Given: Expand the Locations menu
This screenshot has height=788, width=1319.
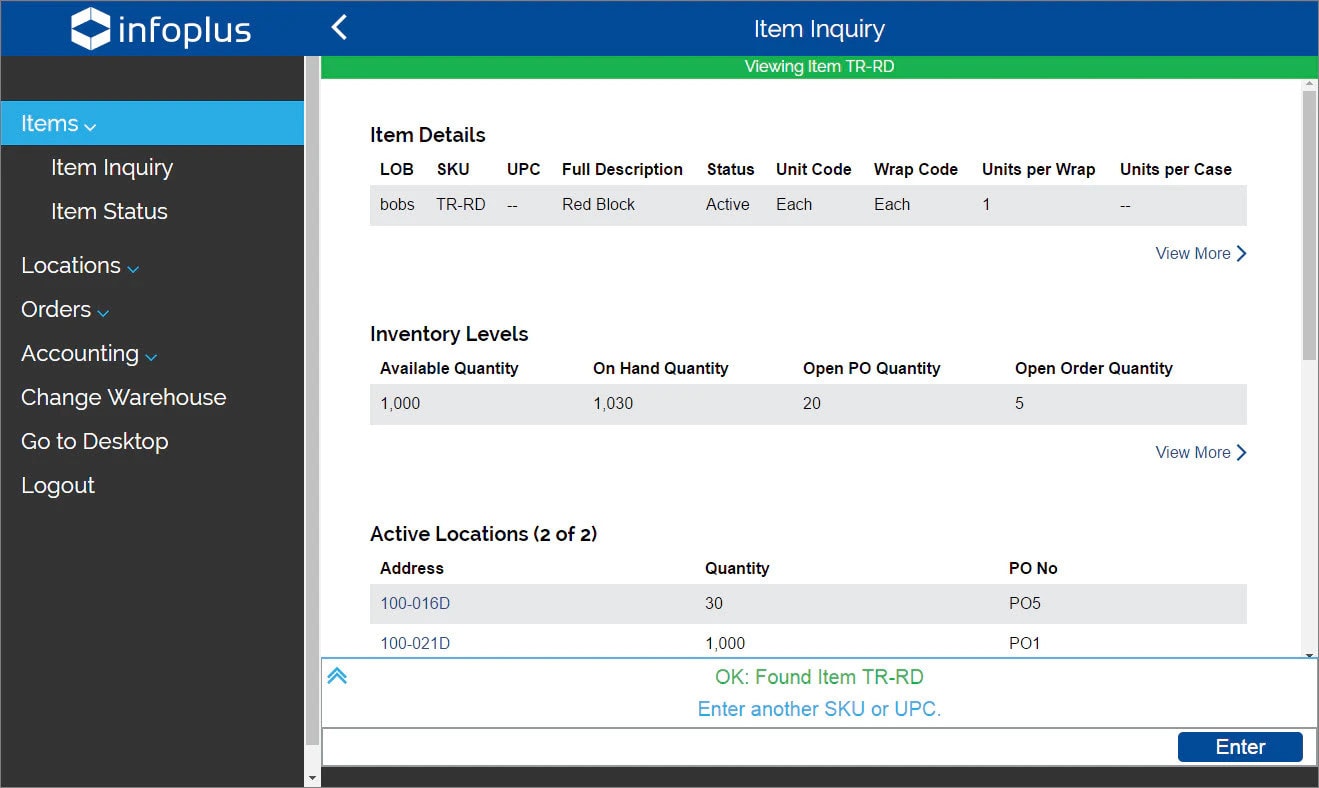Looking at the screenshot, I should tap(131, 266).
